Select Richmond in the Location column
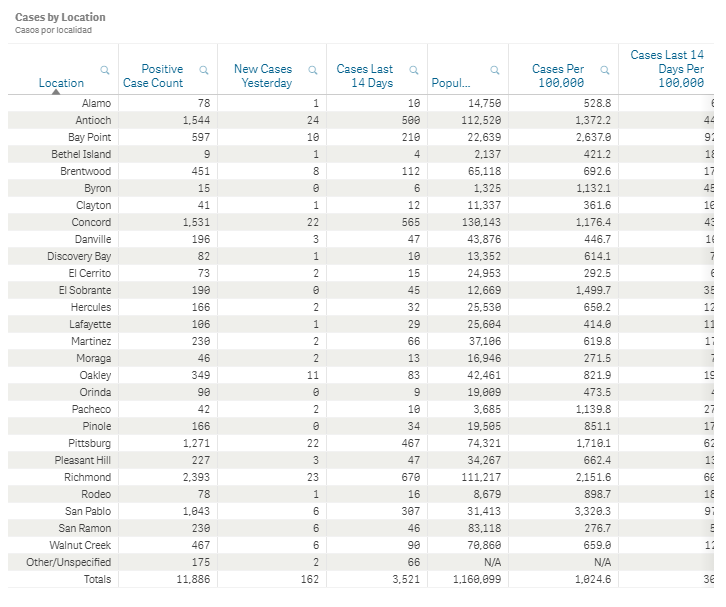Image resolution: width=726 pixels, height=607 pixels. [x=88, y=477]
